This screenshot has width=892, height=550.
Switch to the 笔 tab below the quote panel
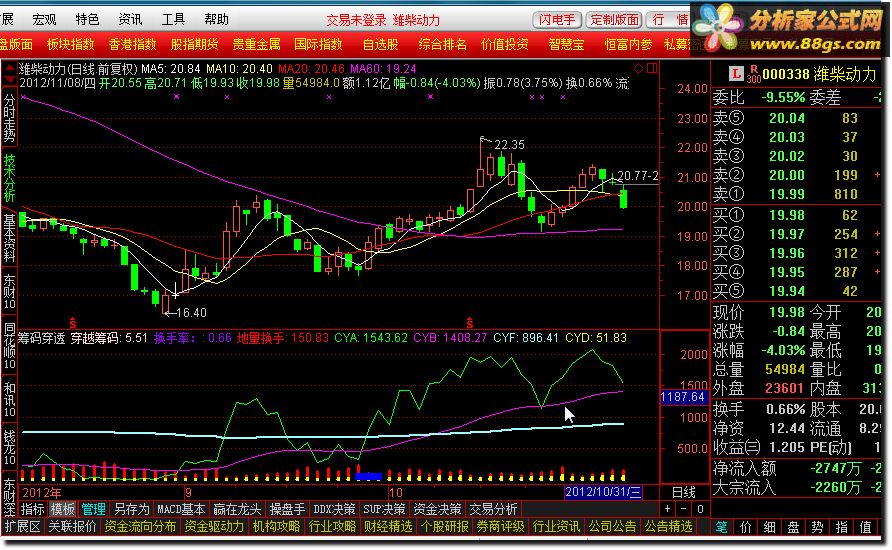(721, 527)
